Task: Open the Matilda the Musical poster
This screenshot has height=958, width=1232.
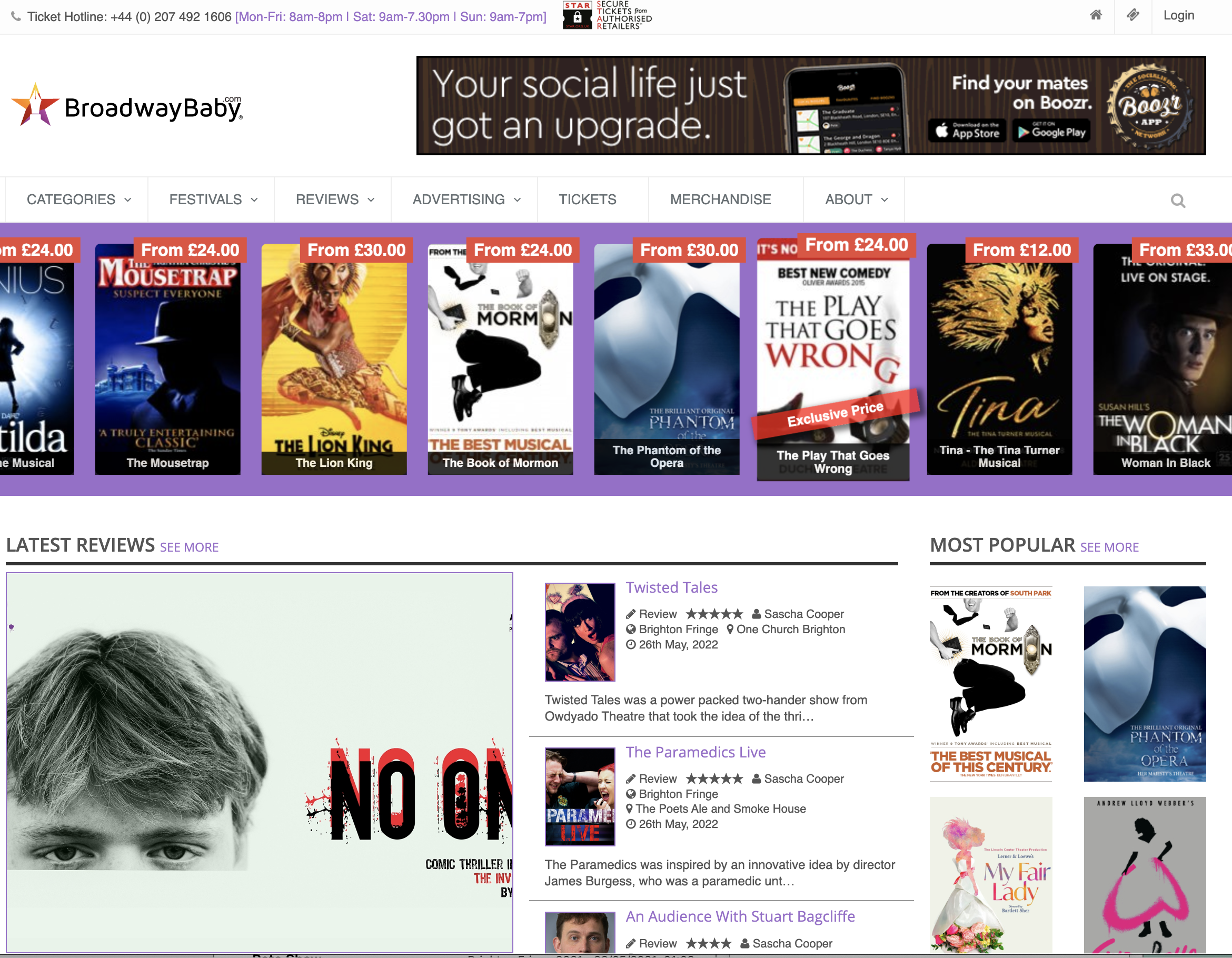Action: 37,359
